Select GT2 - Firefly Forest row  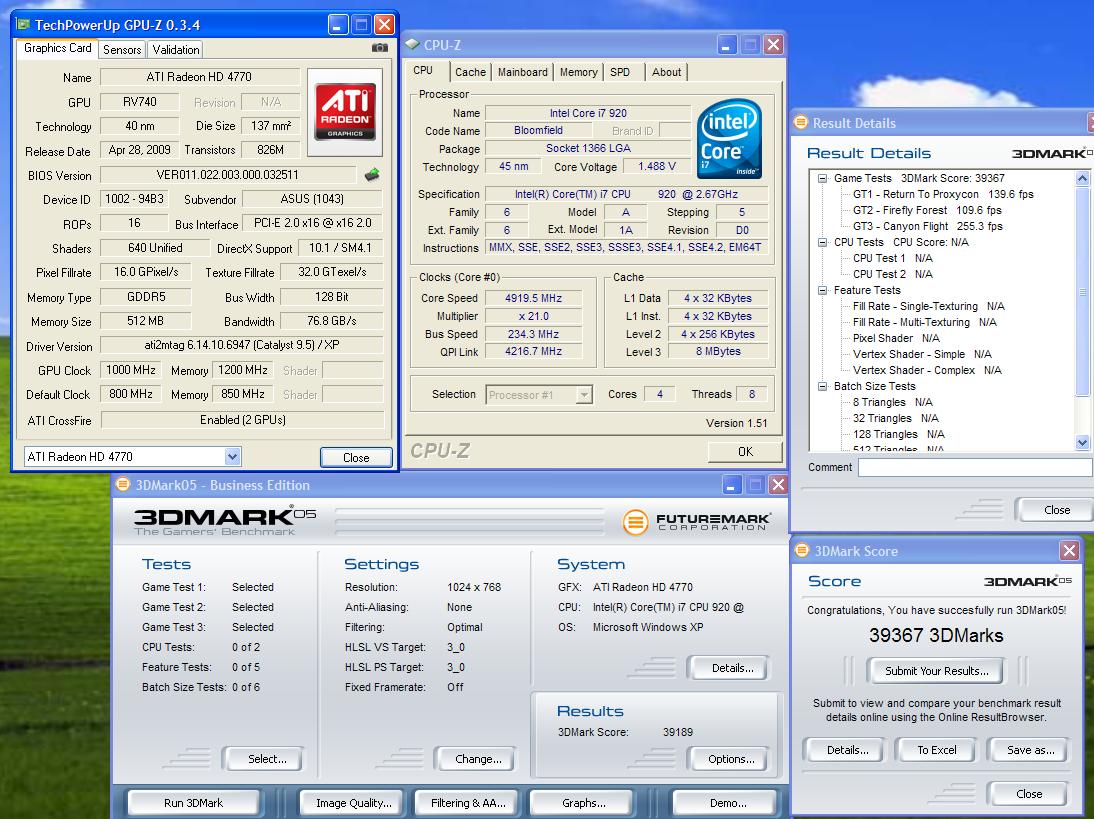point(927,210)
